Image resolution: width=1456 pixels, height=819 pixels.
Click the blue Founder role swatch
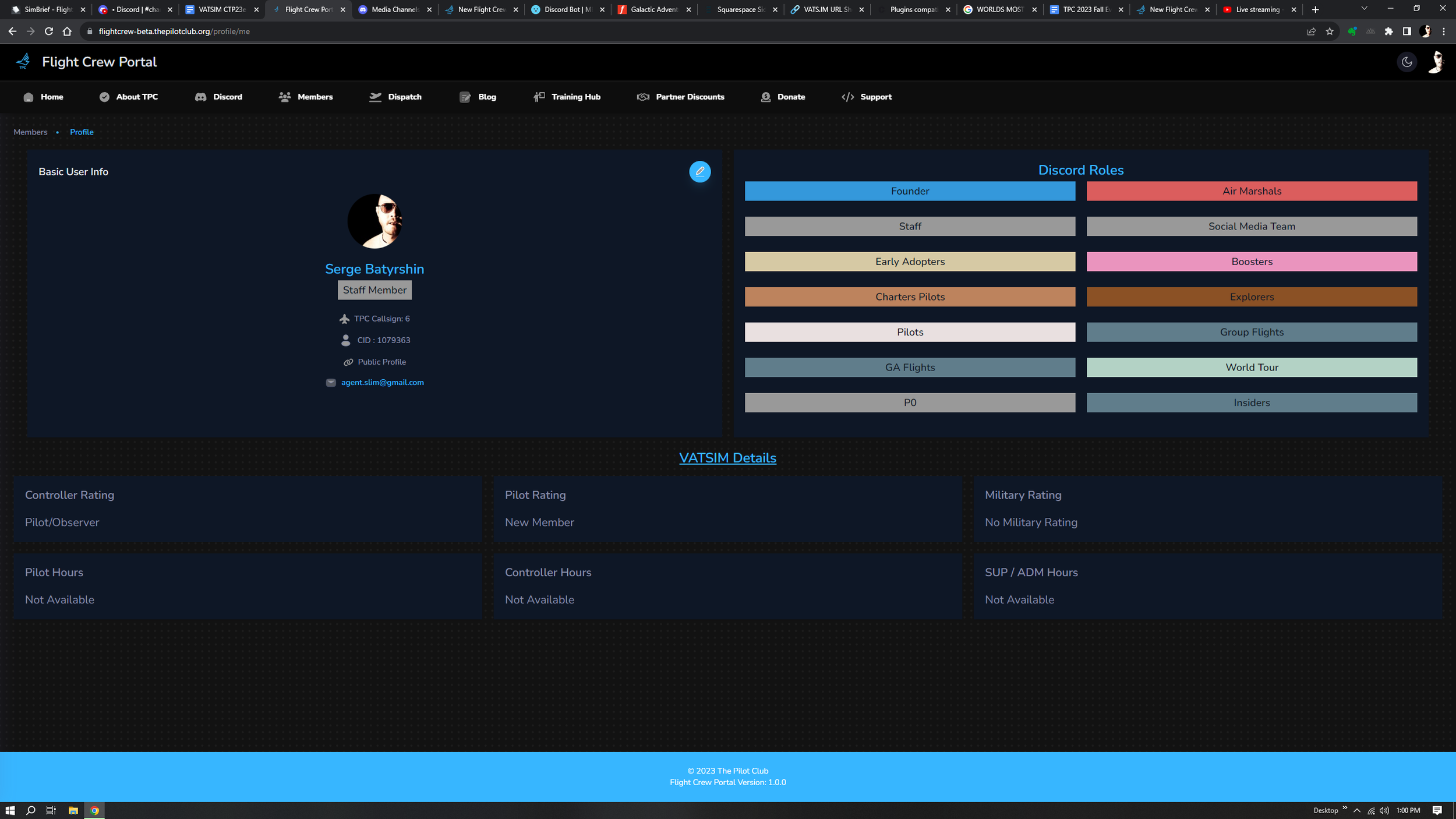pos(910,191)
